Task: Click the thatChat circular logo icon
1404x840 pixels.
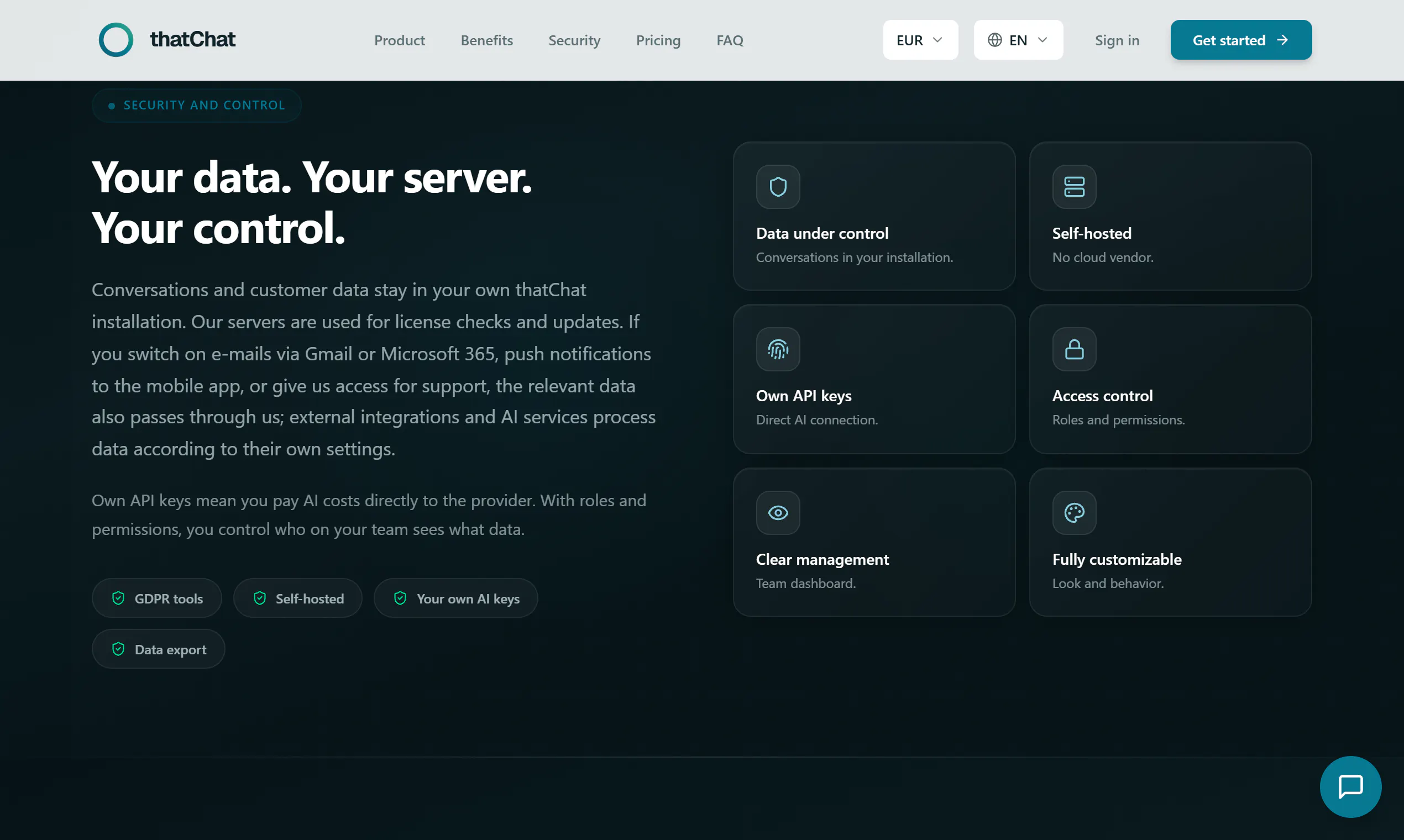Action: click(x=116, y=40)
